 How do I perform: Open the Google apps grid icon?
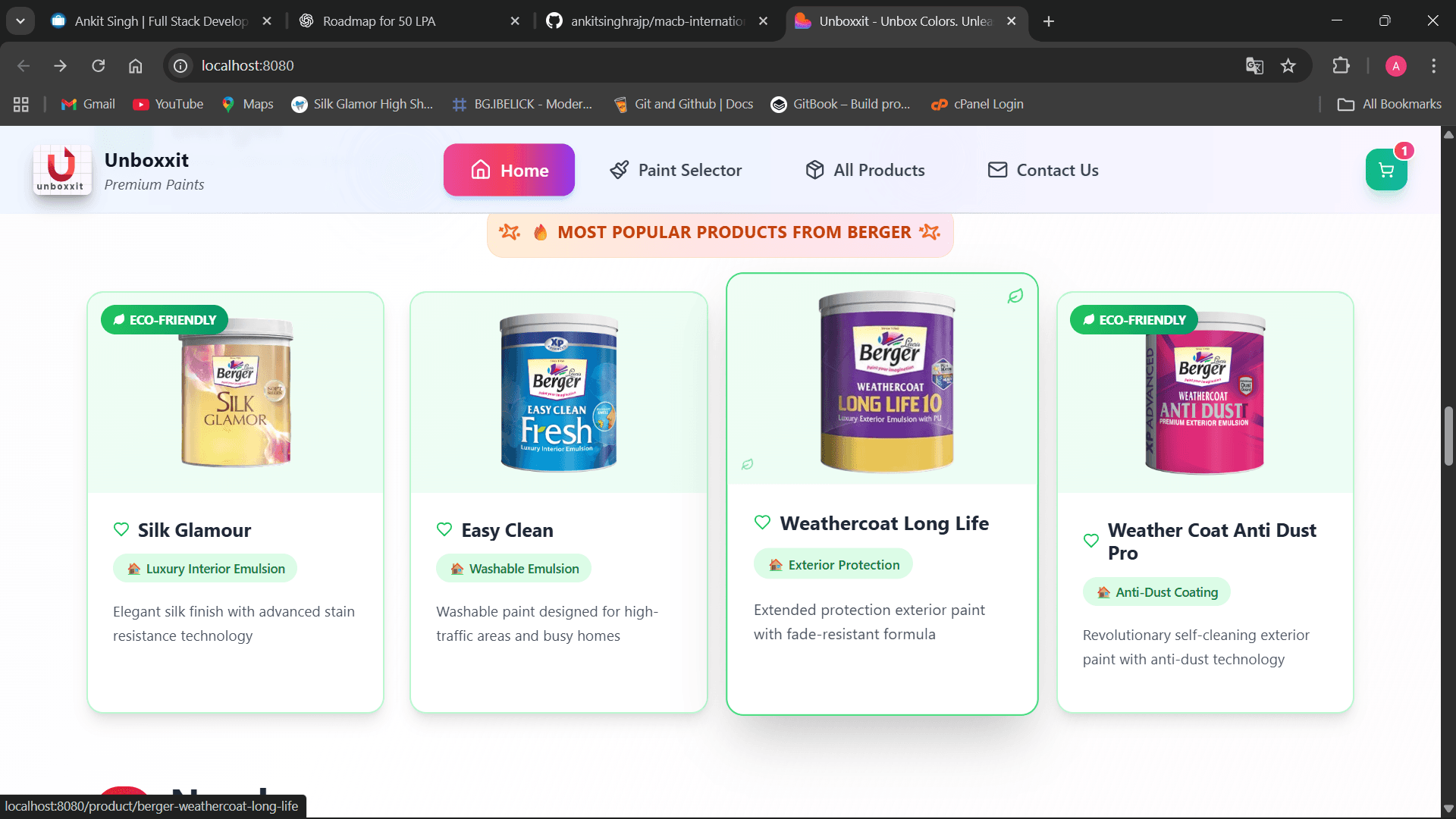point(21,105)
